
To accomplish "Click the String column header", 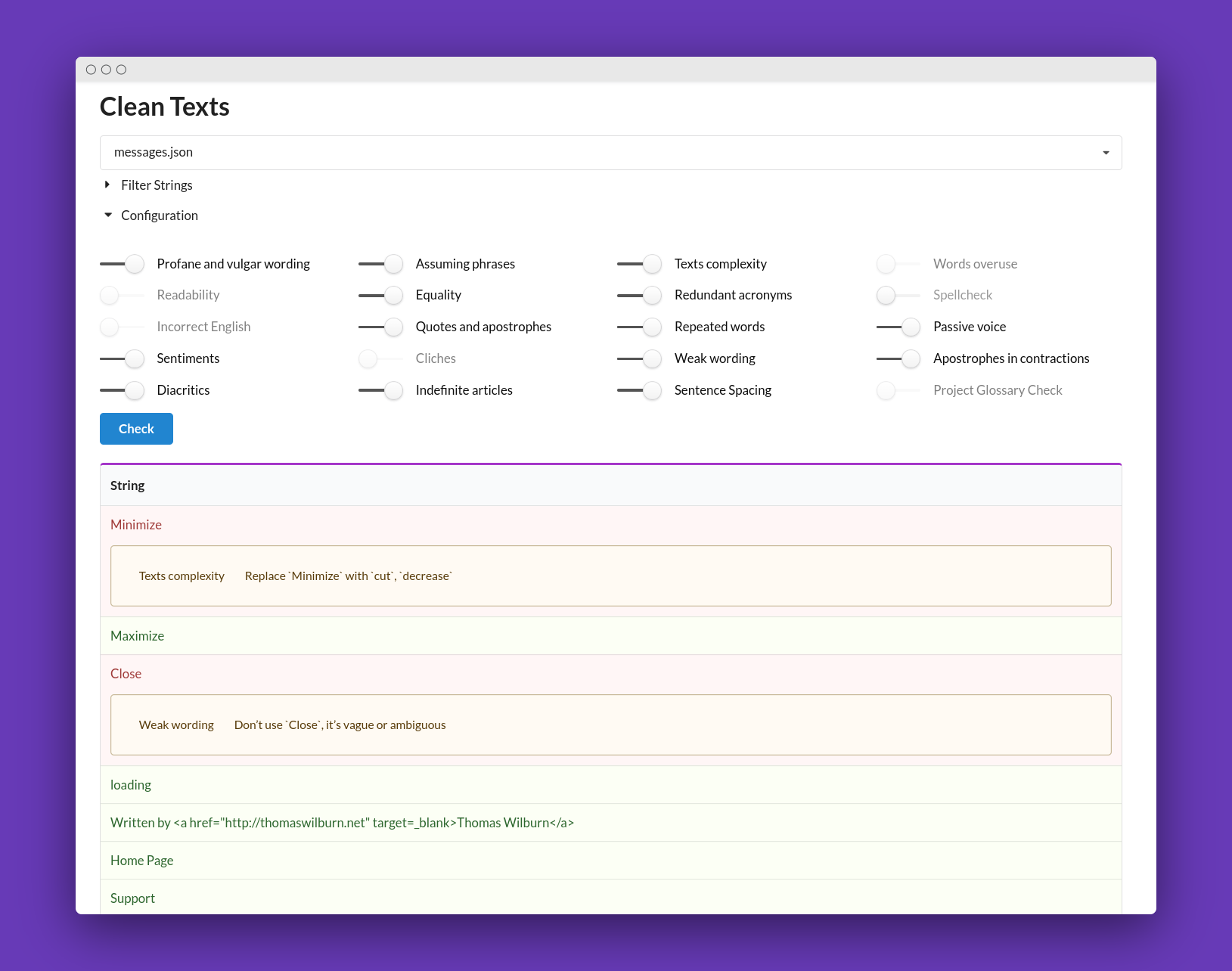I will pyautogui.click(x=610, y=485).
